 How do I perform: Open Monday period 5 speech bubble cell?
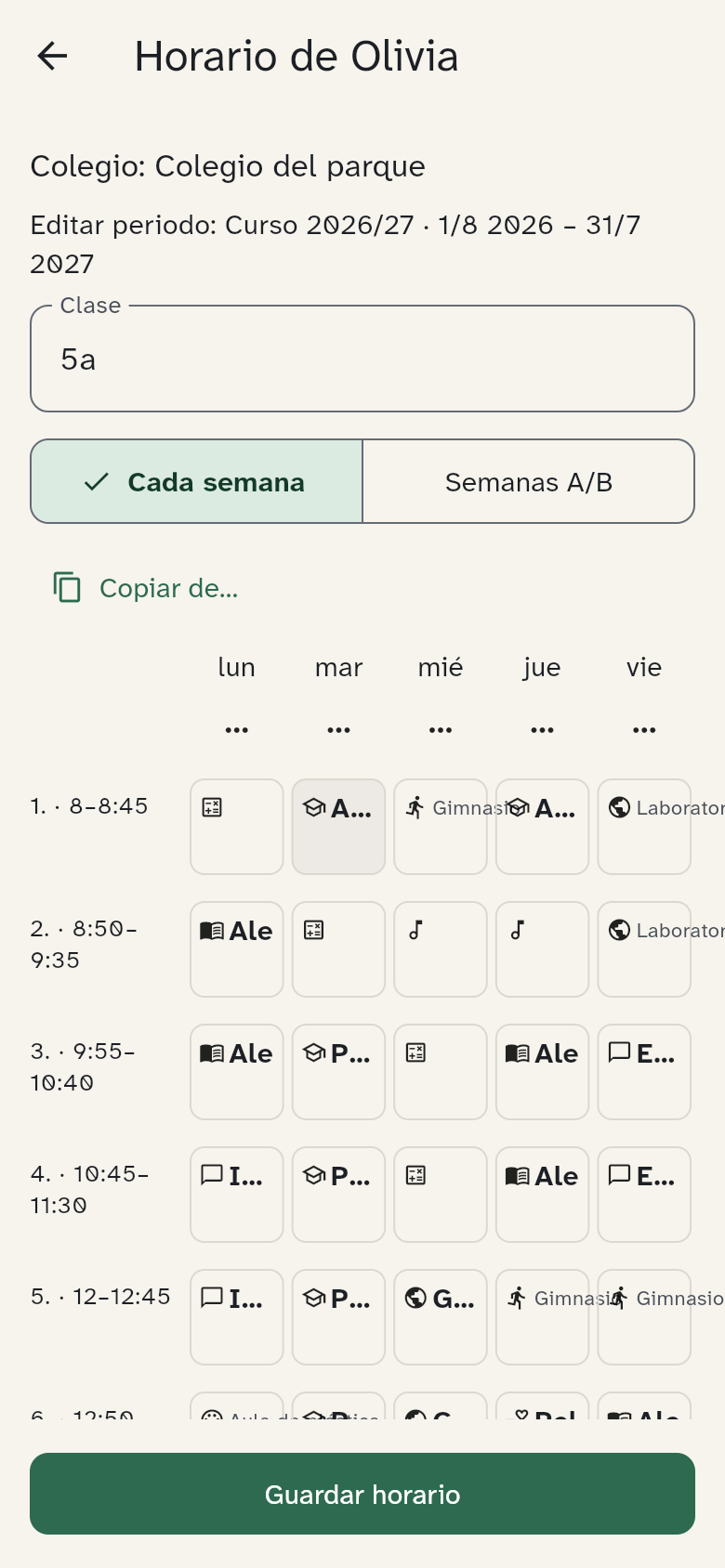pyautogui.click(x=237, y=1317)
